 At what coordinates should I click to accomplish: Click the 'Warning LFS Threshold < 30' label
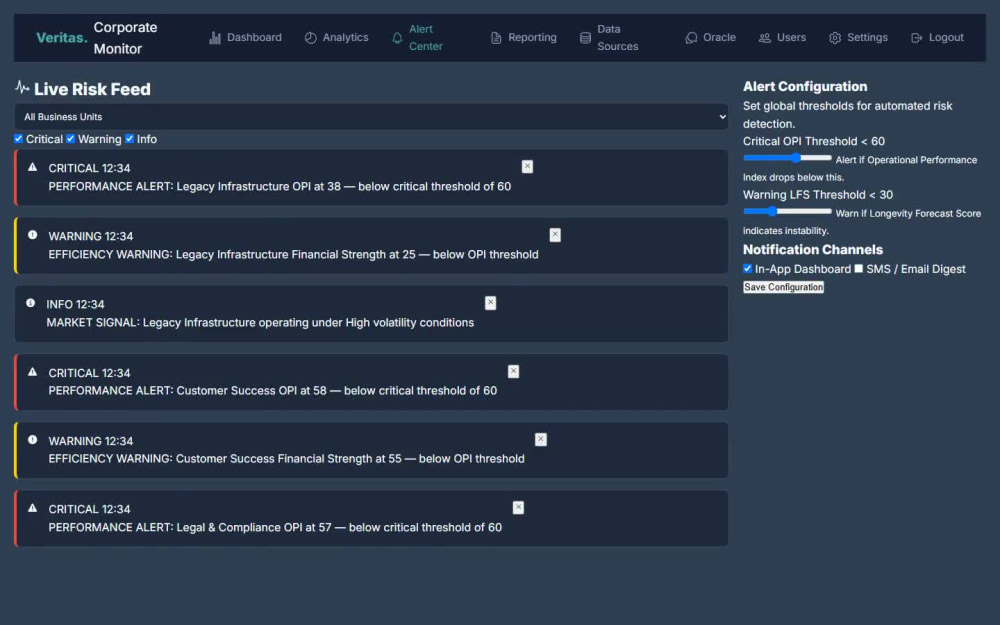pos(818,195)
